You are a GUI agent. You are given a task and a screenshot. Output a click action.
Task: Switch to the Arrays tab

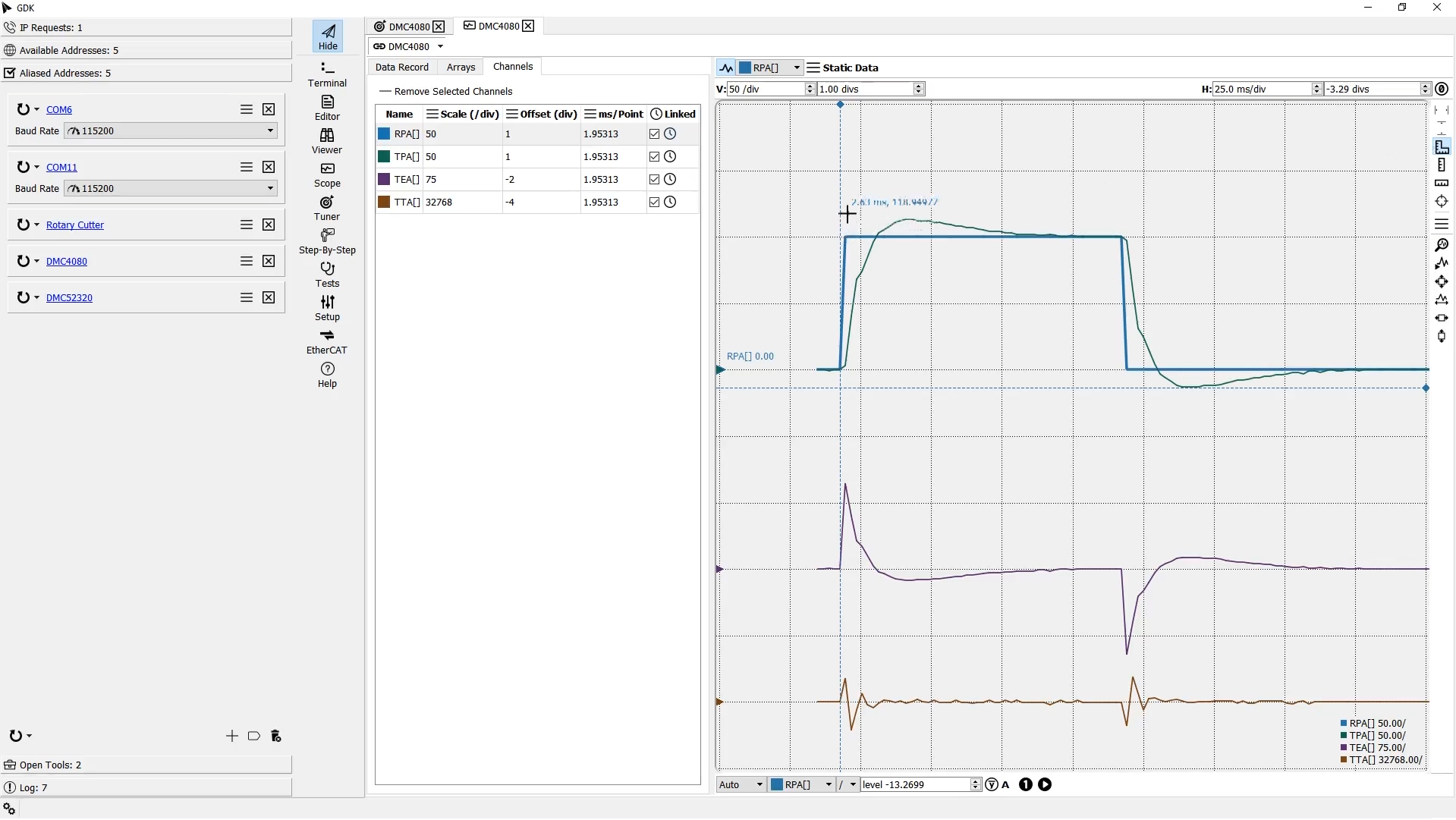(461, 68)
